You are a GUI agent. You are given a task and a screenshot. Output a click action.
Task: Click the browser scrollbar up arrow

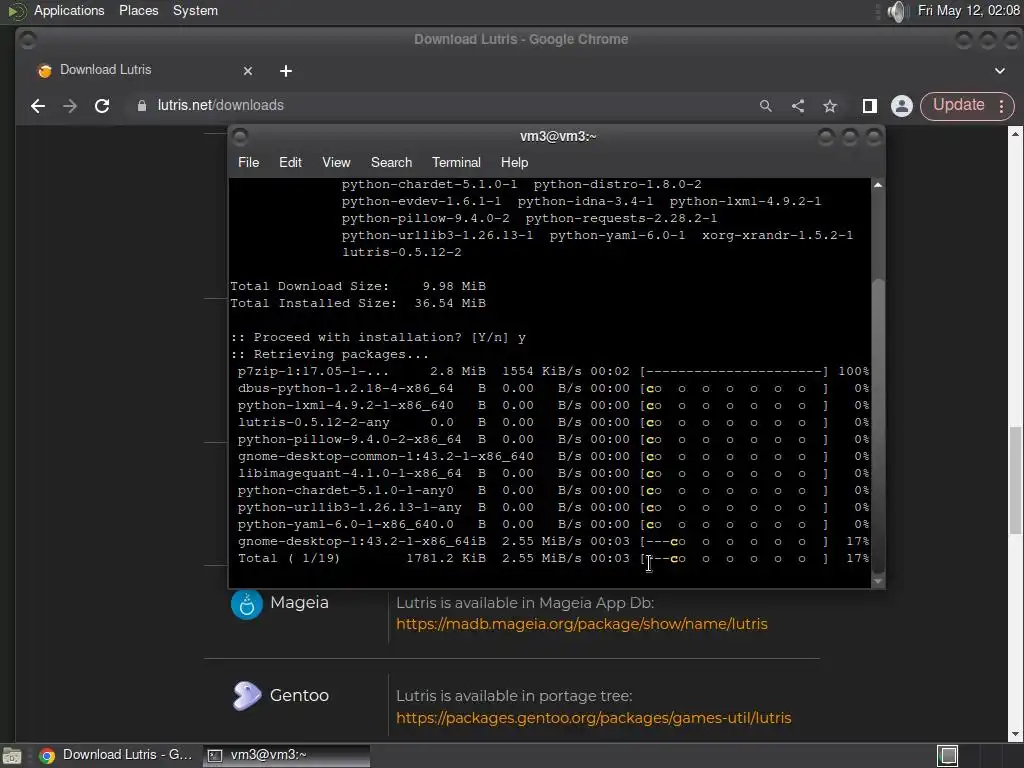(x=1016, y=134)
